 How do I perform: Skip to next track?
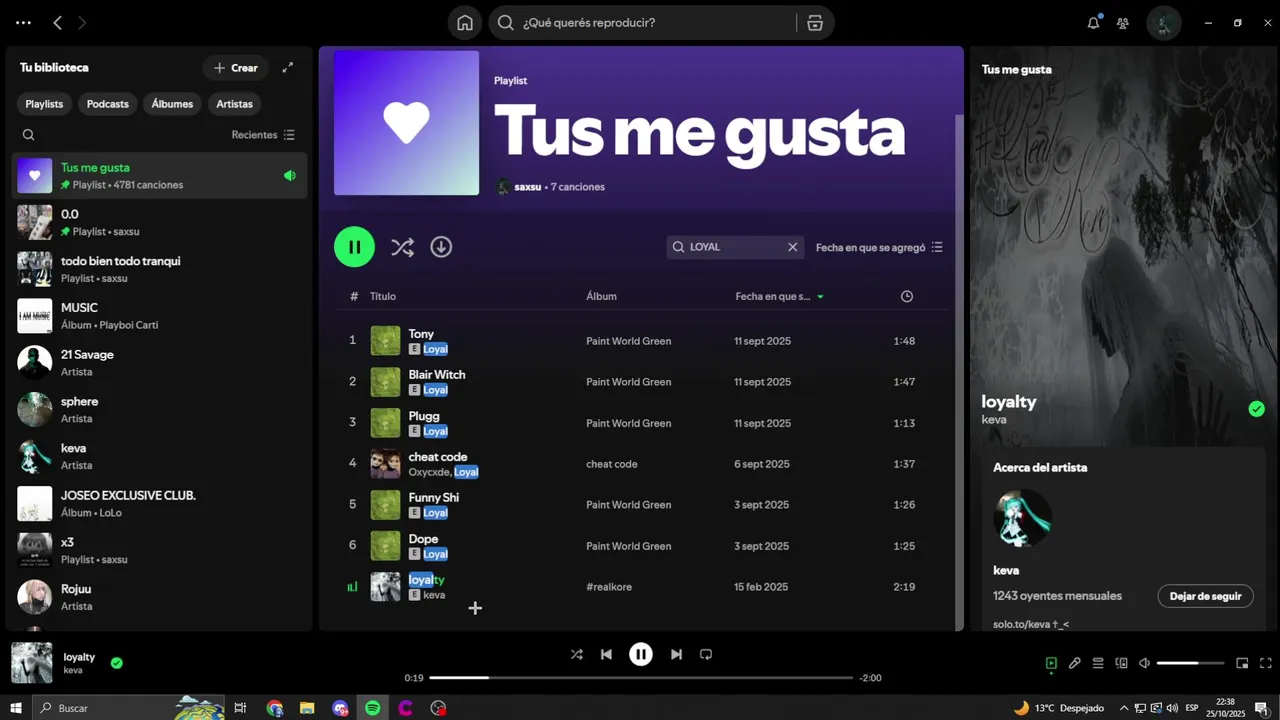point(676,654)
